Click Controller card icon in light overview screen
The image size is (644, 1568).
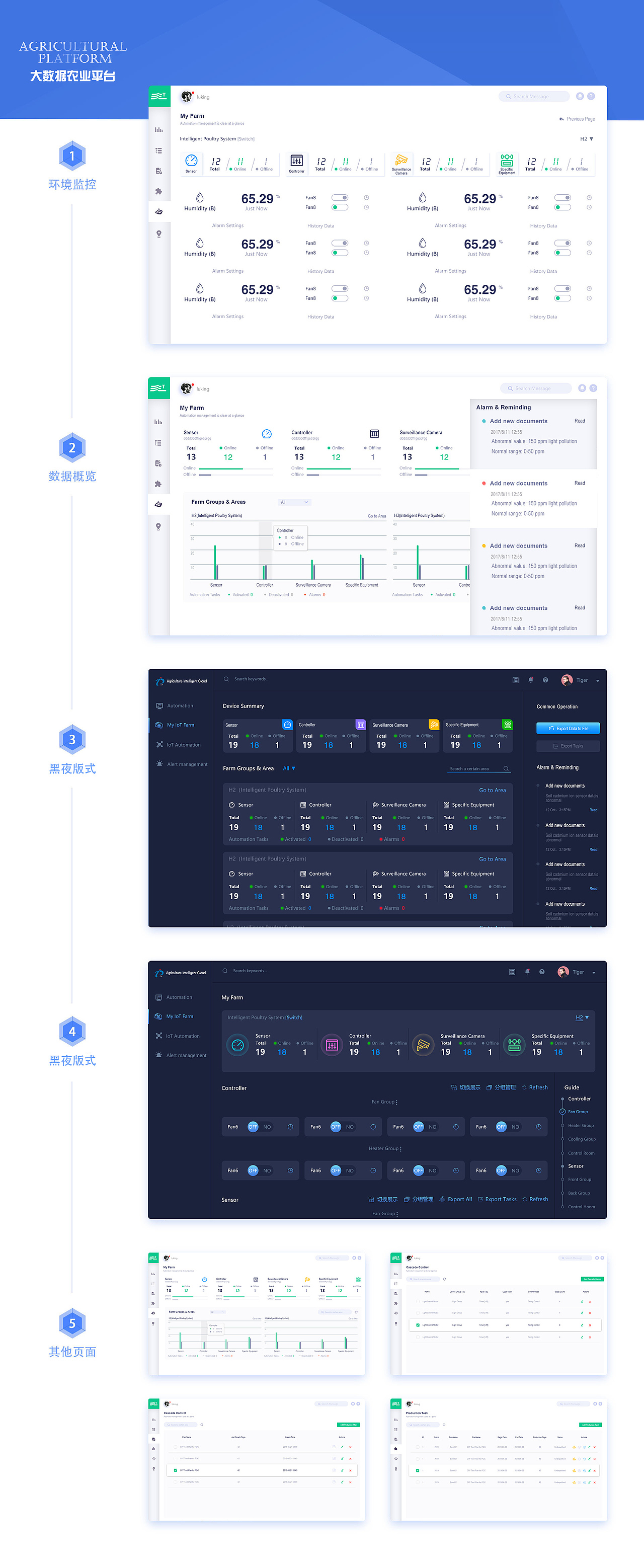click(x=374, y=434)
